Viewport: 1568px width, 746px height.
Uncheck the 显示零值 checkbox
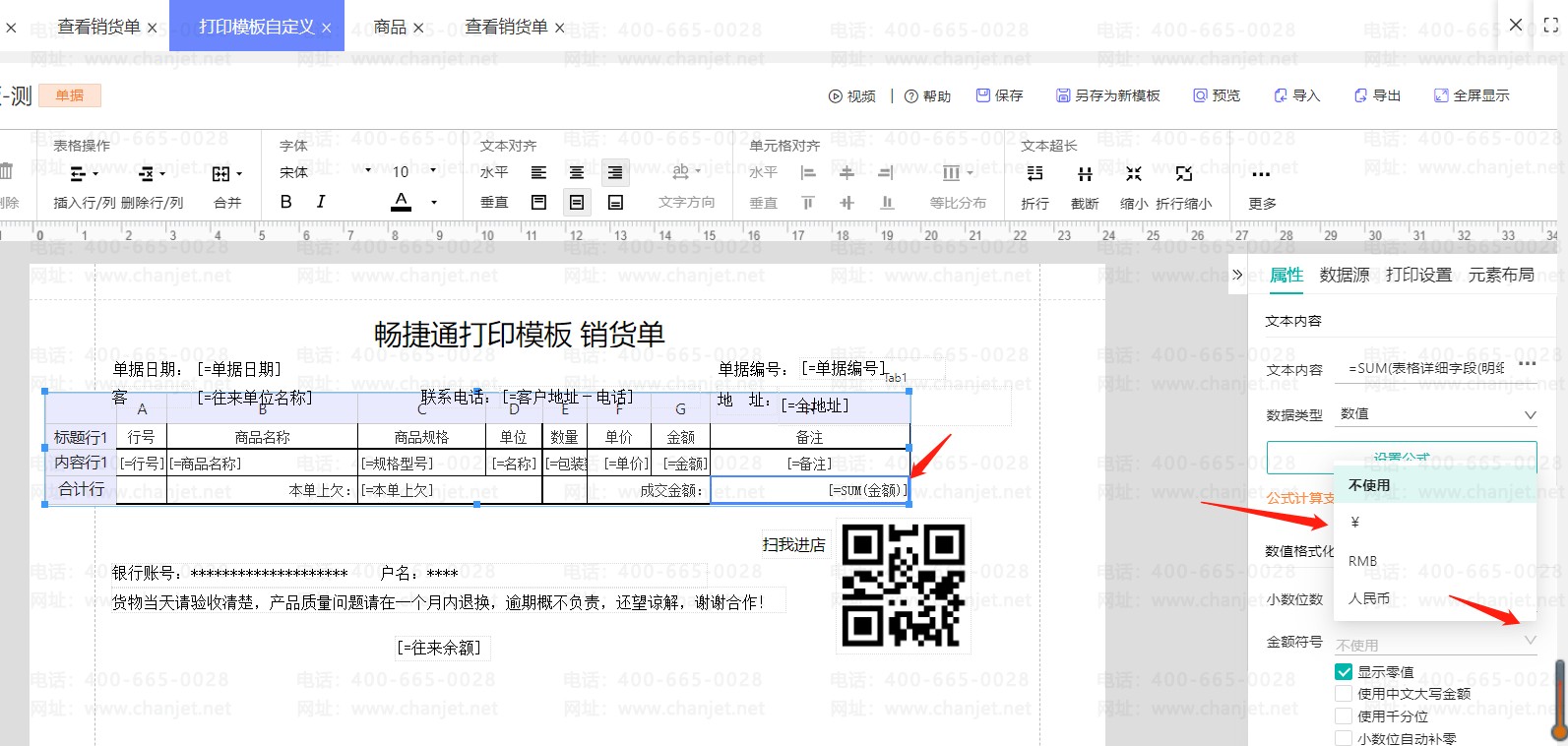pos(1344,672)
